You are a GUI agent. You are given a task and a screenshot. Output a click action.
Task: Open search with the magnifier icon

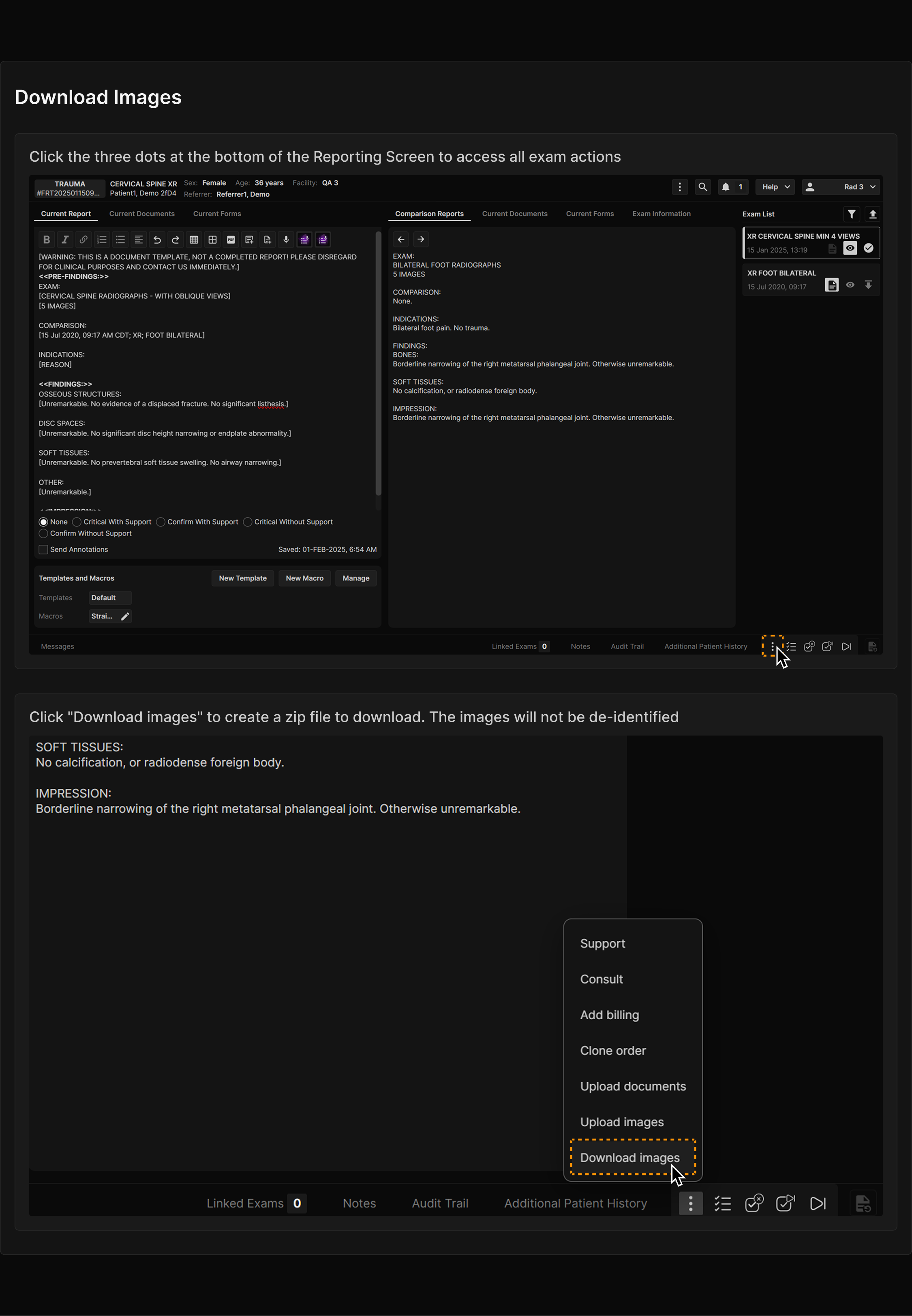[703, 187]
